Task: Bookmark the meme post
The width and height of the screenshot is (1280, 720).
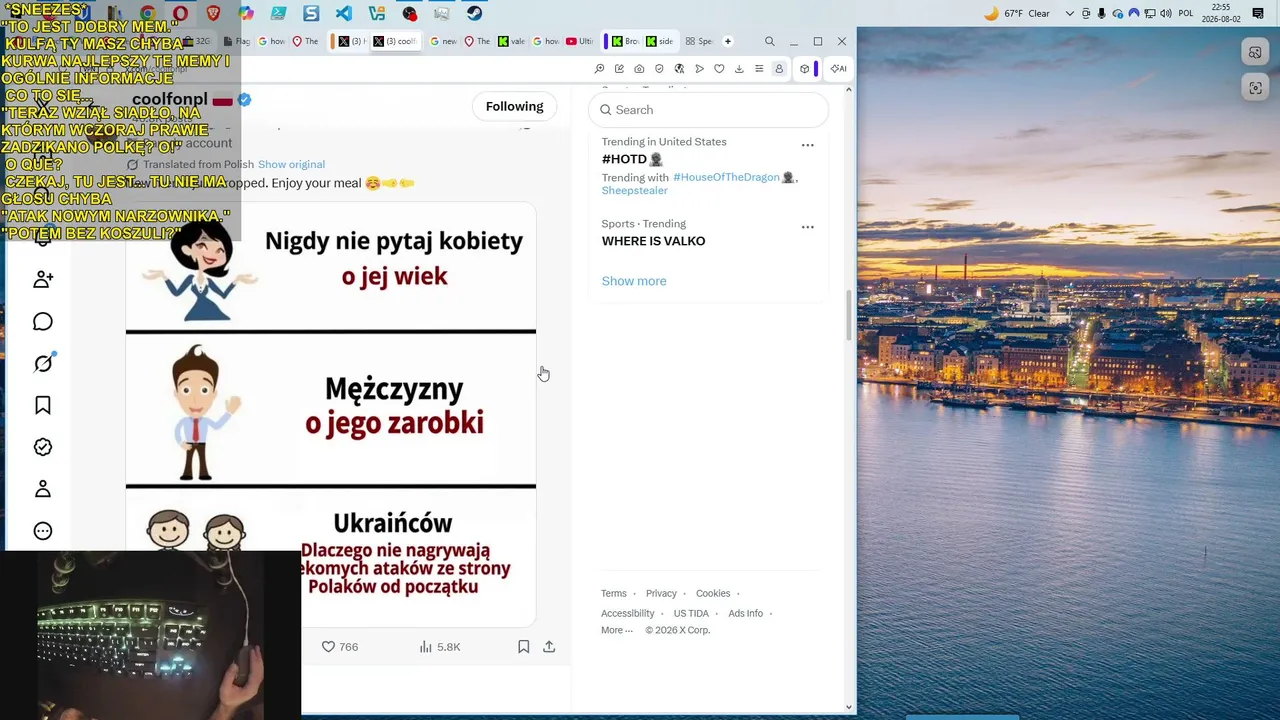Action: click(523, 647)
